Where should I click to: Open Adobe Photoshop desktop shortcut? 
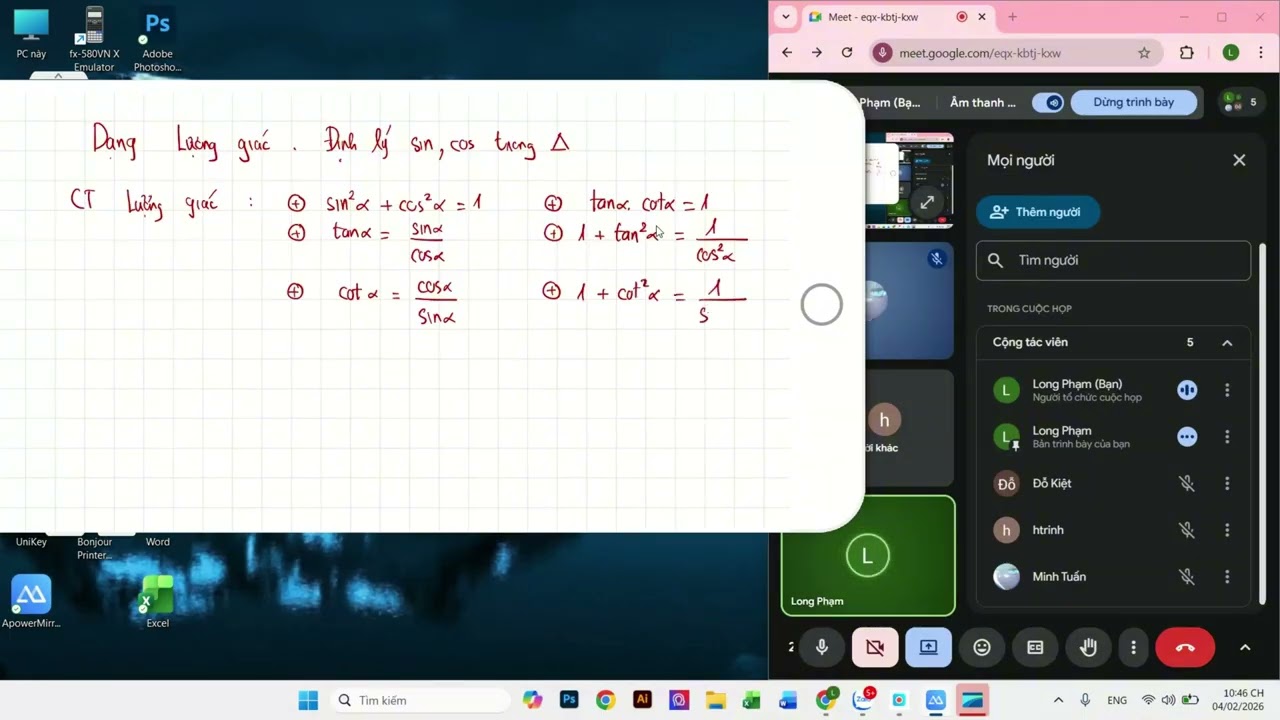tap(157, 40)
